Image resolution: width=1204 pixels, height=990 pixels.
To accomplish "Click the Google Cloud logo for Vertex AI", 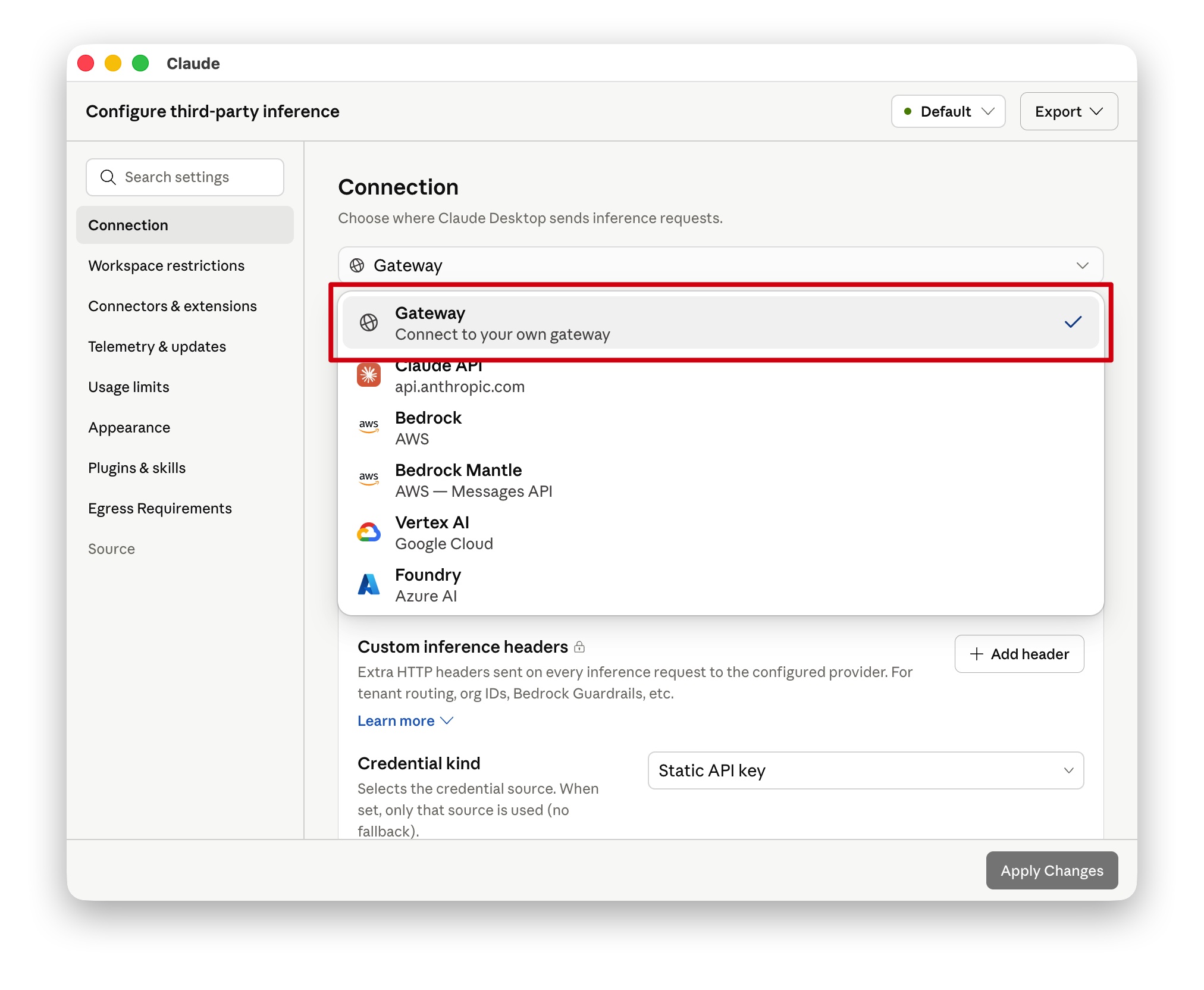I will point(369,532).
